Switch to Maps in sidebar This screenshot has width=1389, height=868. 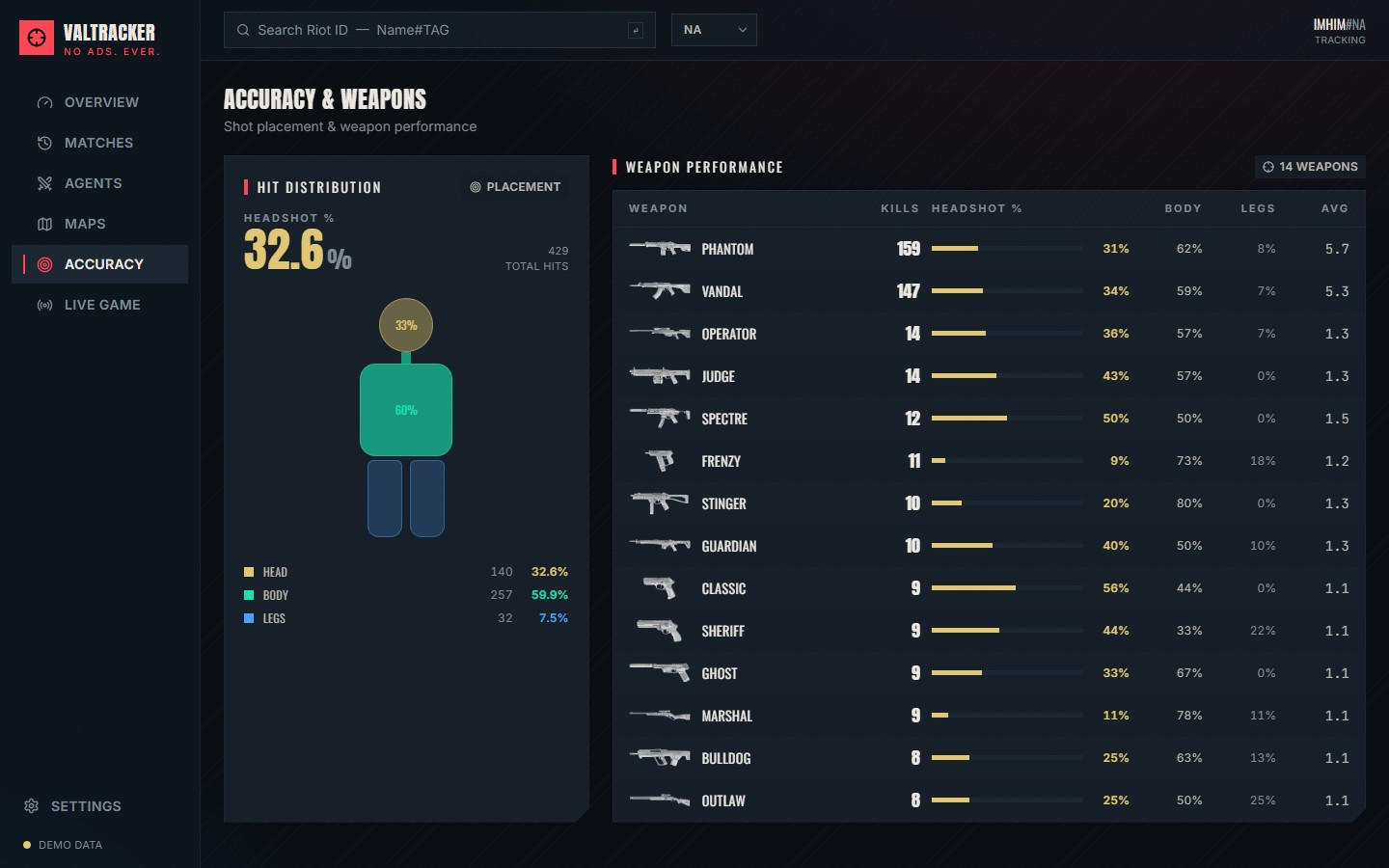(99, 224)
